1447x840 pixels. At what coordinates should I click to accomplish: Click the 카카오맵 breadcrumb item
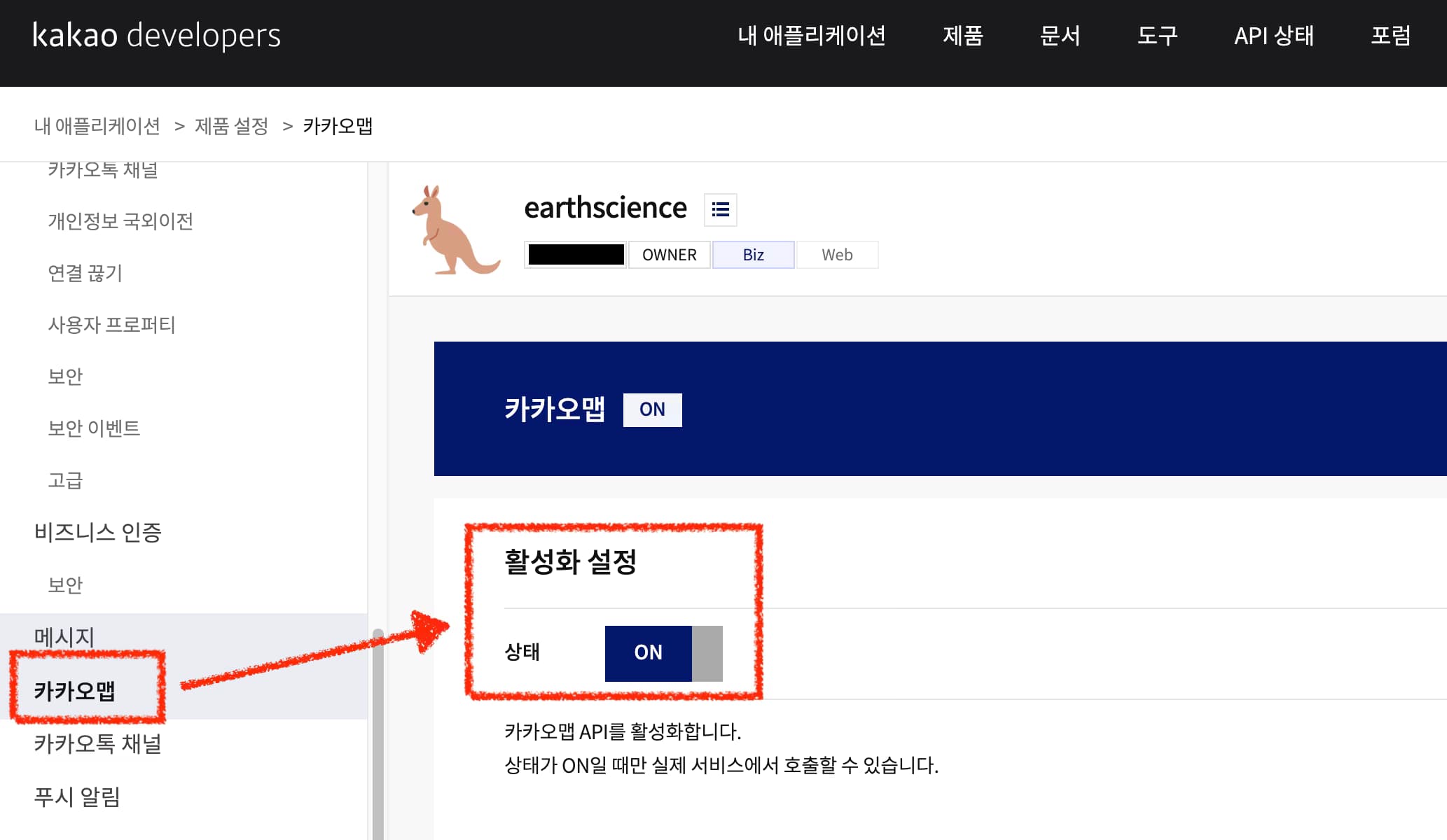point(338,126)
